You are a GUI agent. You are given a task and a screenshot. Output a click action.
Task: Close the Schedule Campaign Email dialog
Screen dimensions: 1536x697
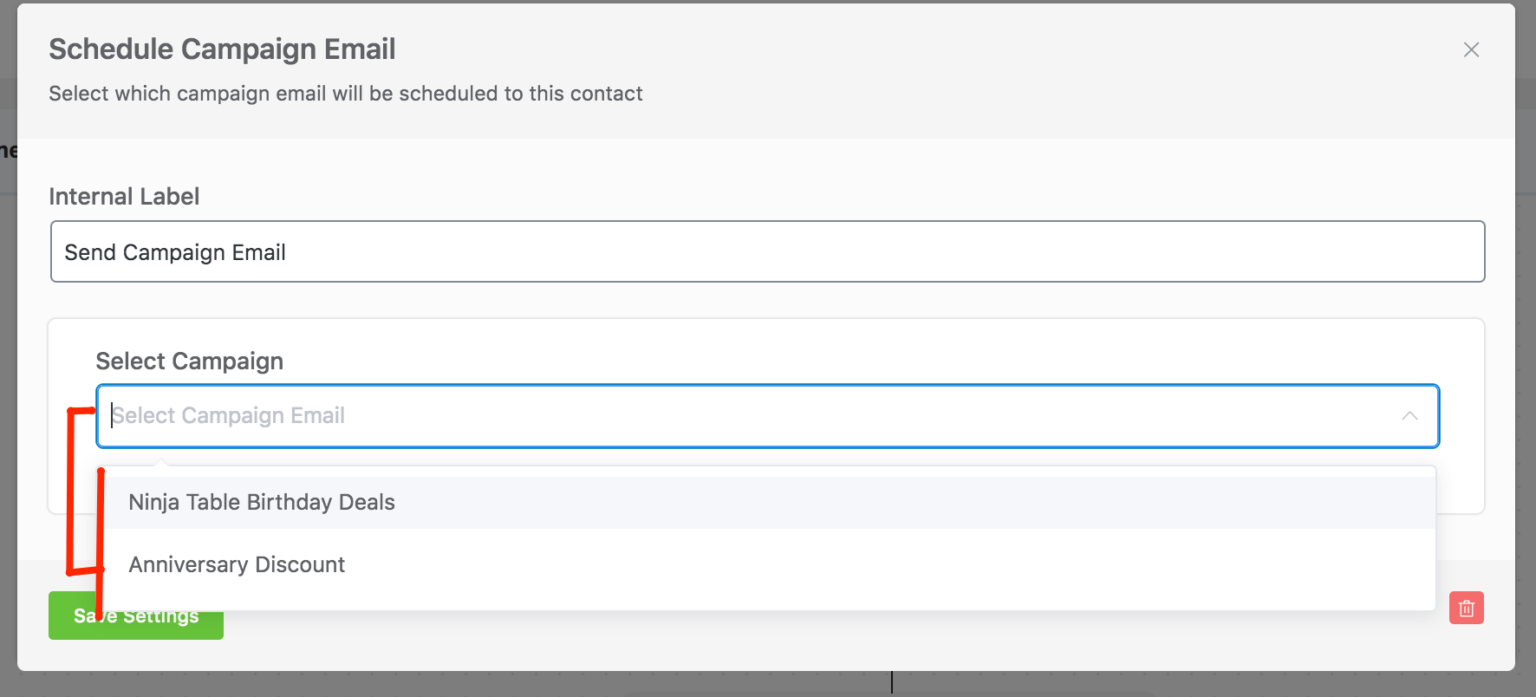pyautogui.click(x=1471, y=50)
